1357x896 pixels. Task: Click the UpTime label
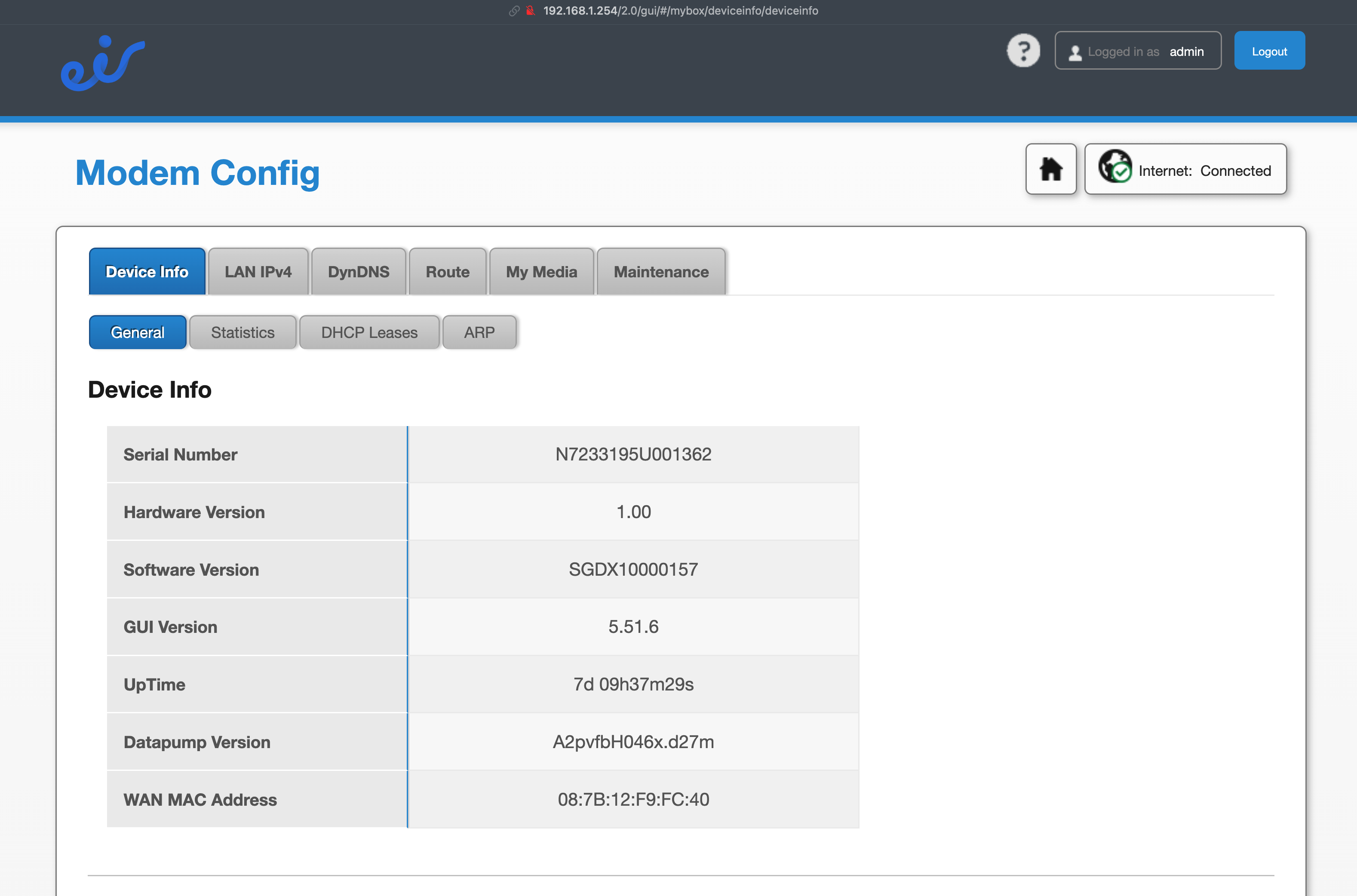tap(154, 684)
